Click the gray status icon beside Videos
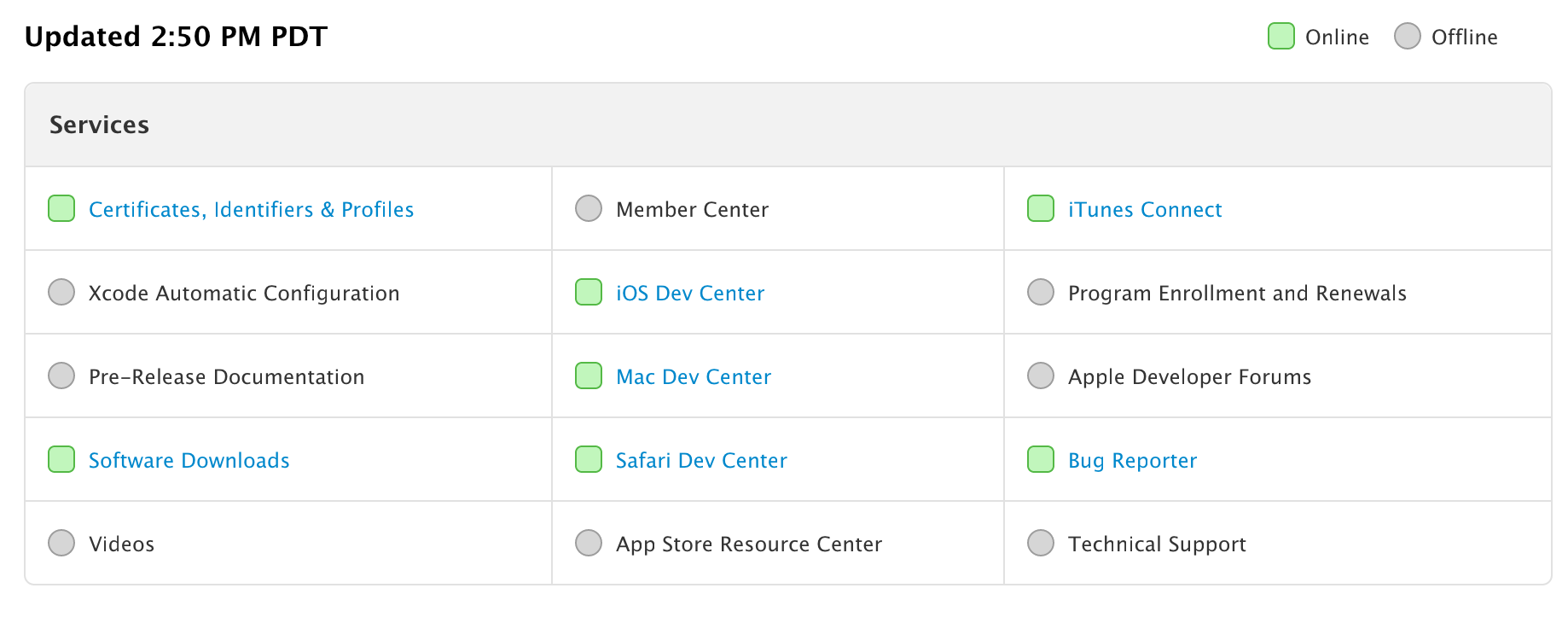Image resolution: width=1568 pixels, height=623 pixels. [61, 543]
